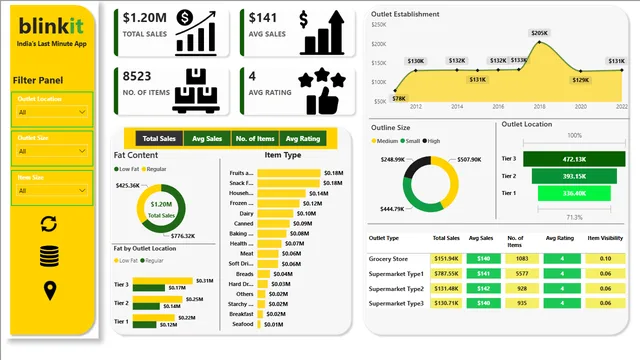Click the $129K data point label
This screenshot has height=360, width=640.
tap(580, 80)
